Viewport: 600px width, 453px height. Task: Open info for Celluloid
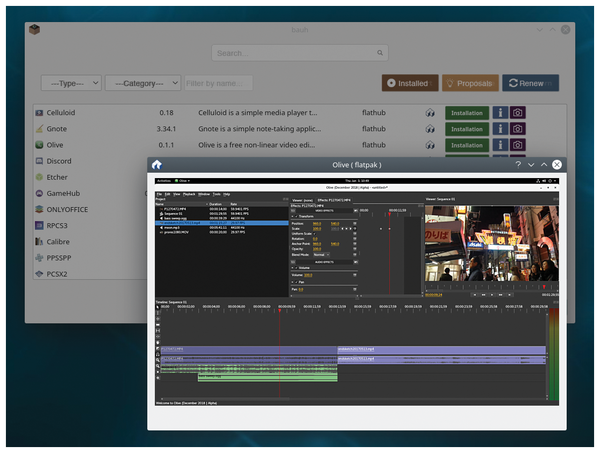500,112
